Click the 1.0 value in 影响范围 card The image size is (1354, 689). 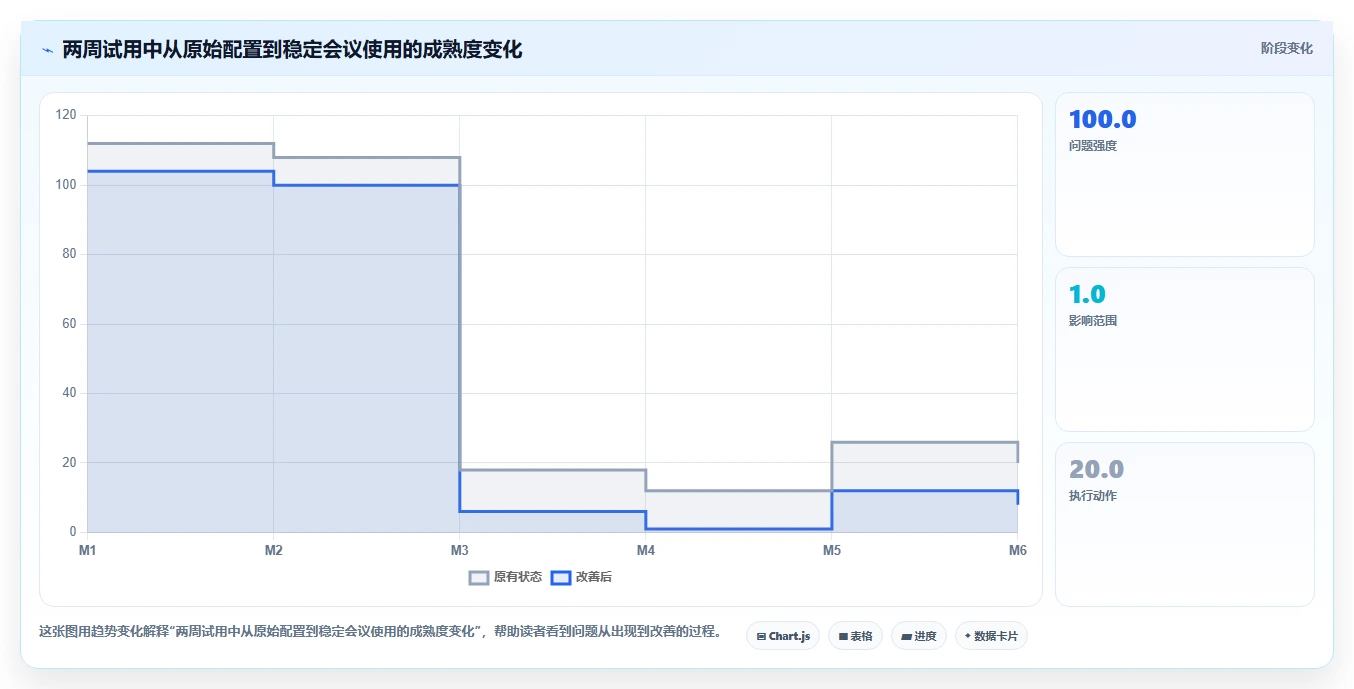pos(1087,295)
